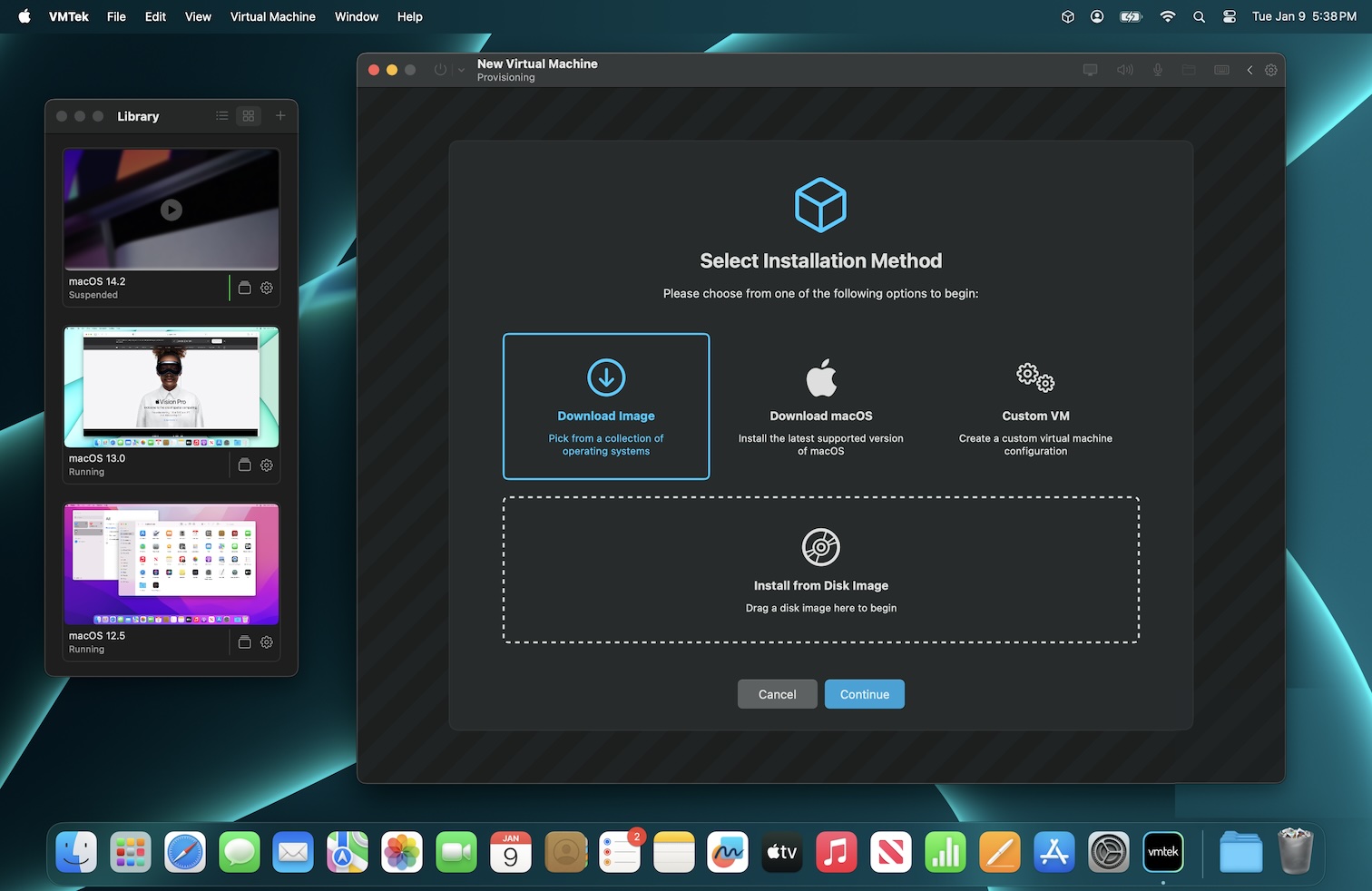This screenshot has height=891, width=1372.
Task: Click the Cancel button
Action: 777,694
